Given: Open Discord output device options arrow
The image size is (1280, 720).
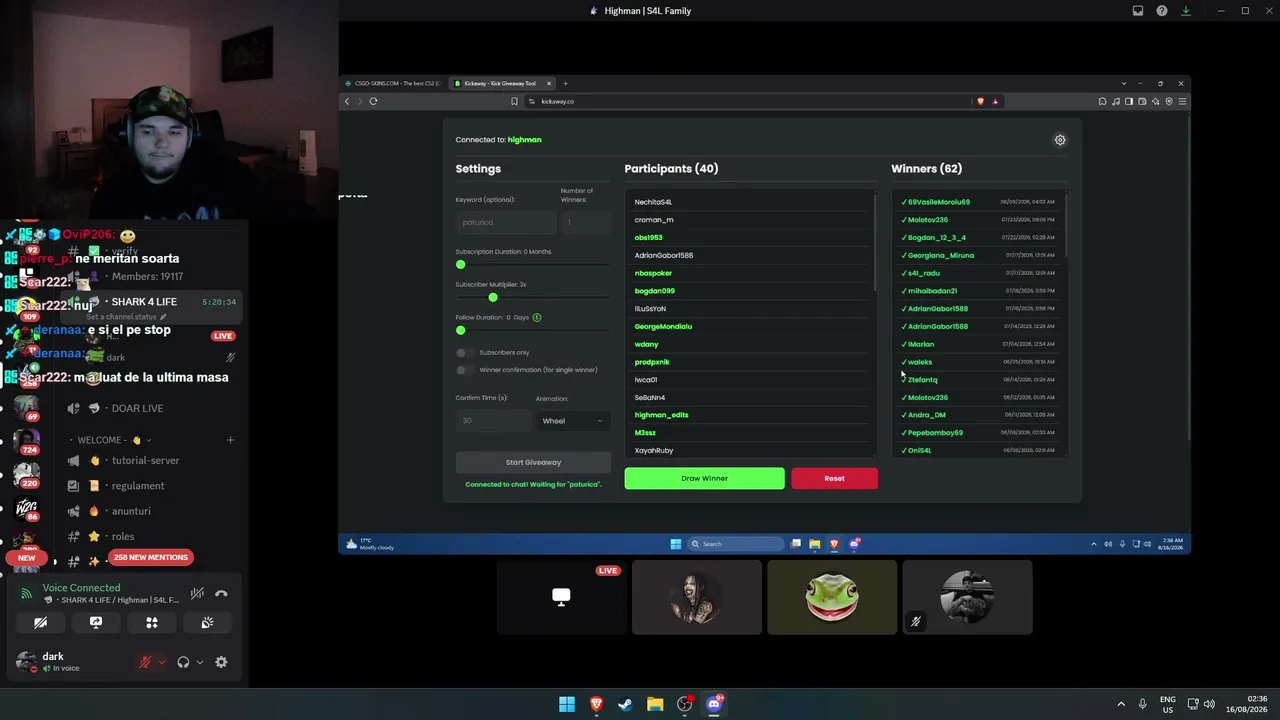Looking at the screenshot, I should 199,662.
